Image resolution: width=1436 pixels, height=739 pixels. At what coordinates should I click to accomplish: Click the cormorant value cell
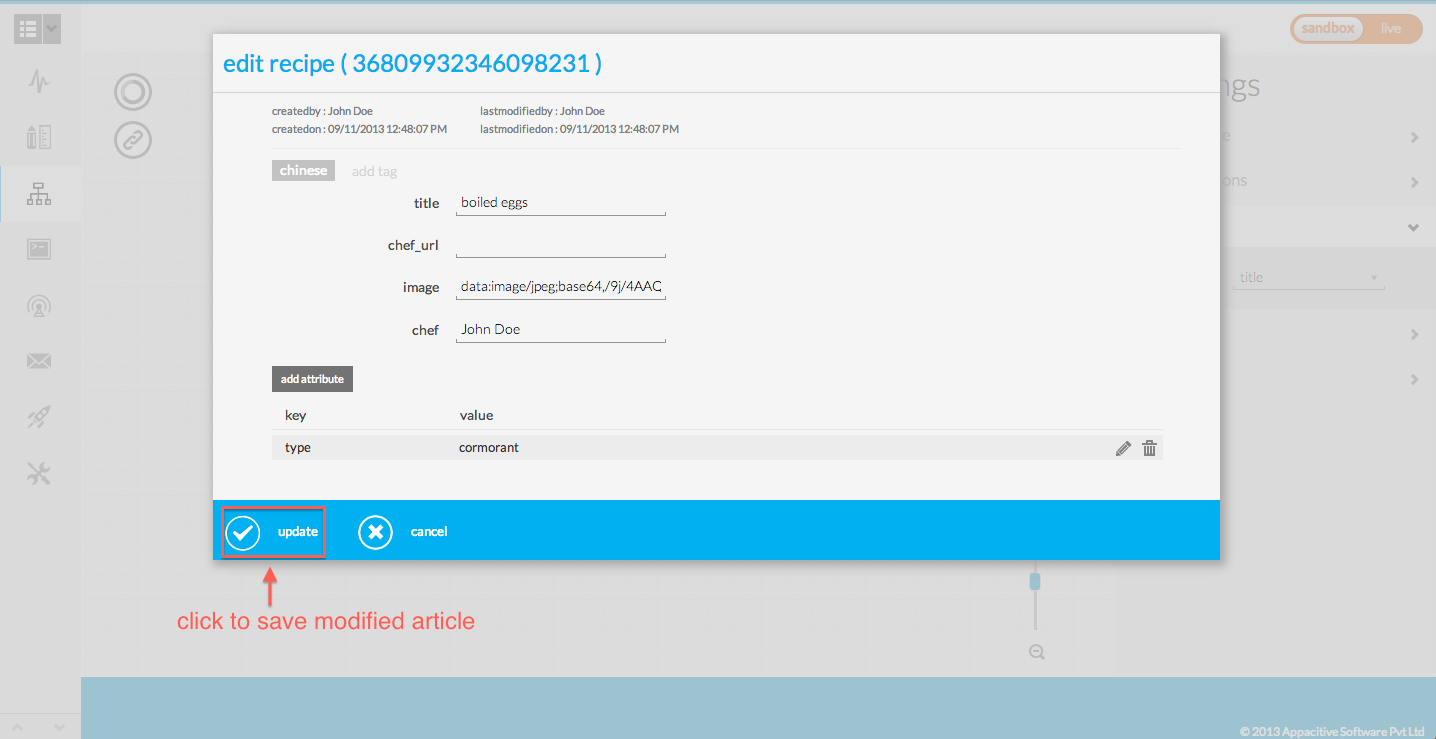tap(489, 448)
